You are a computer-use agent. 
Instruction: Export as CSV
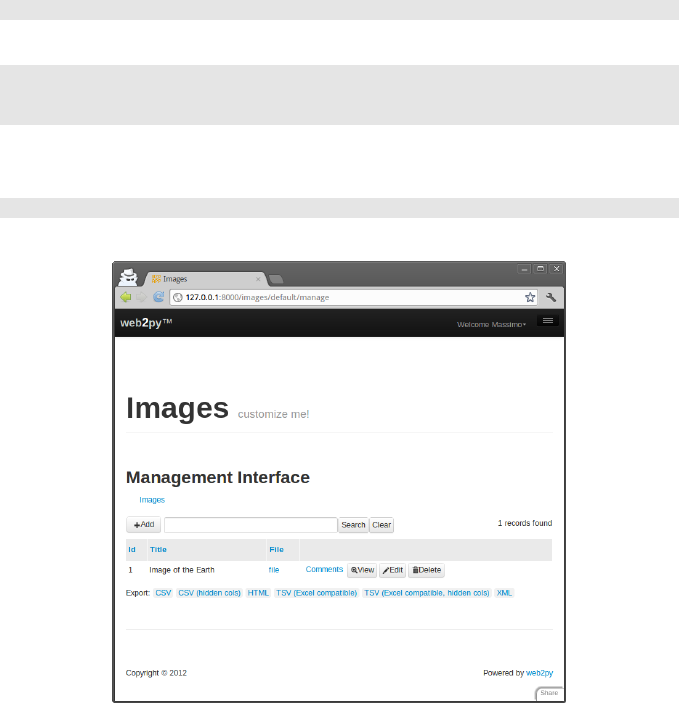coord(163,593)
